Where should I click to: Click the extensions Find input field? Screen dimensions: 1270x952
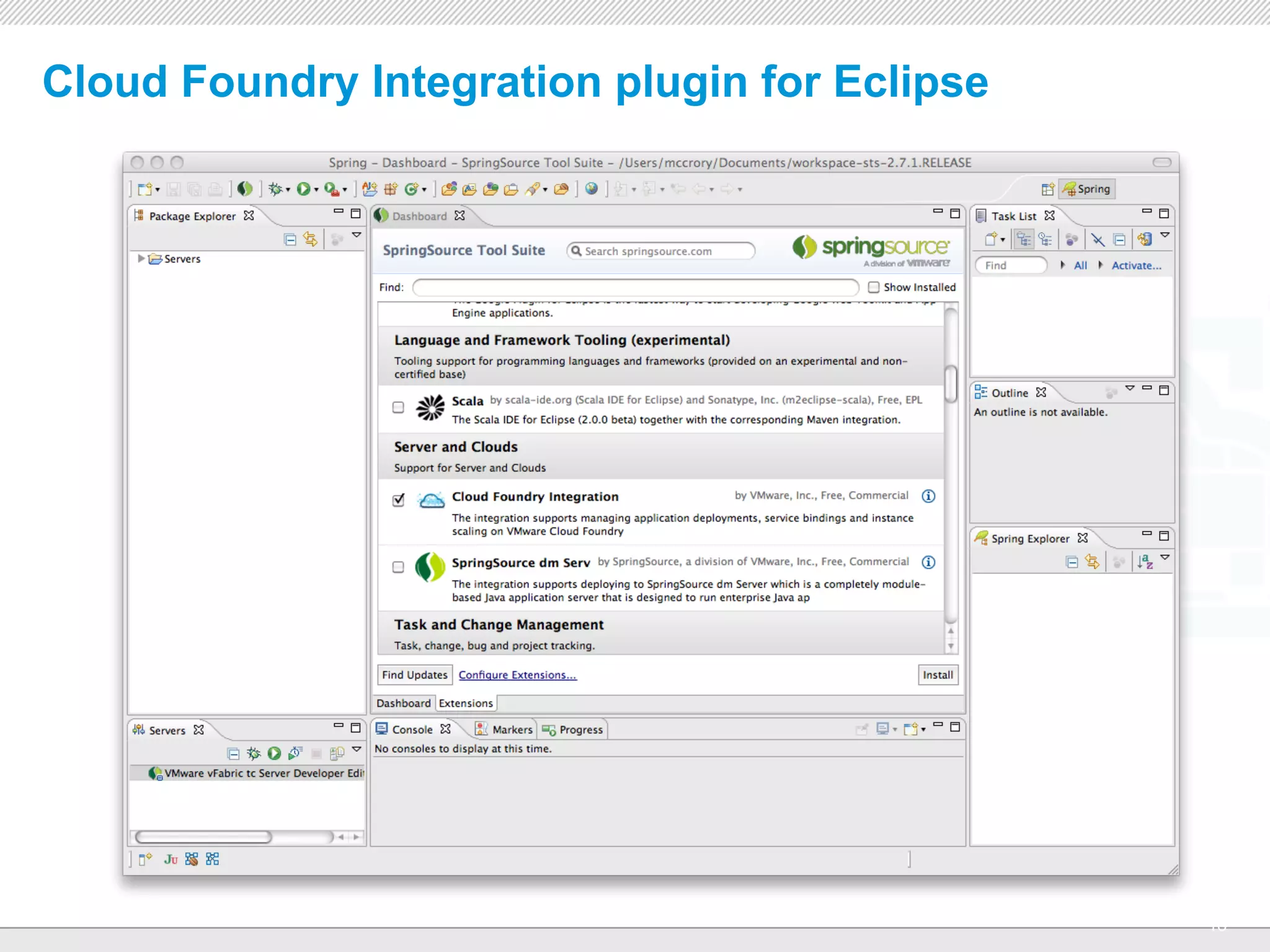636,287
